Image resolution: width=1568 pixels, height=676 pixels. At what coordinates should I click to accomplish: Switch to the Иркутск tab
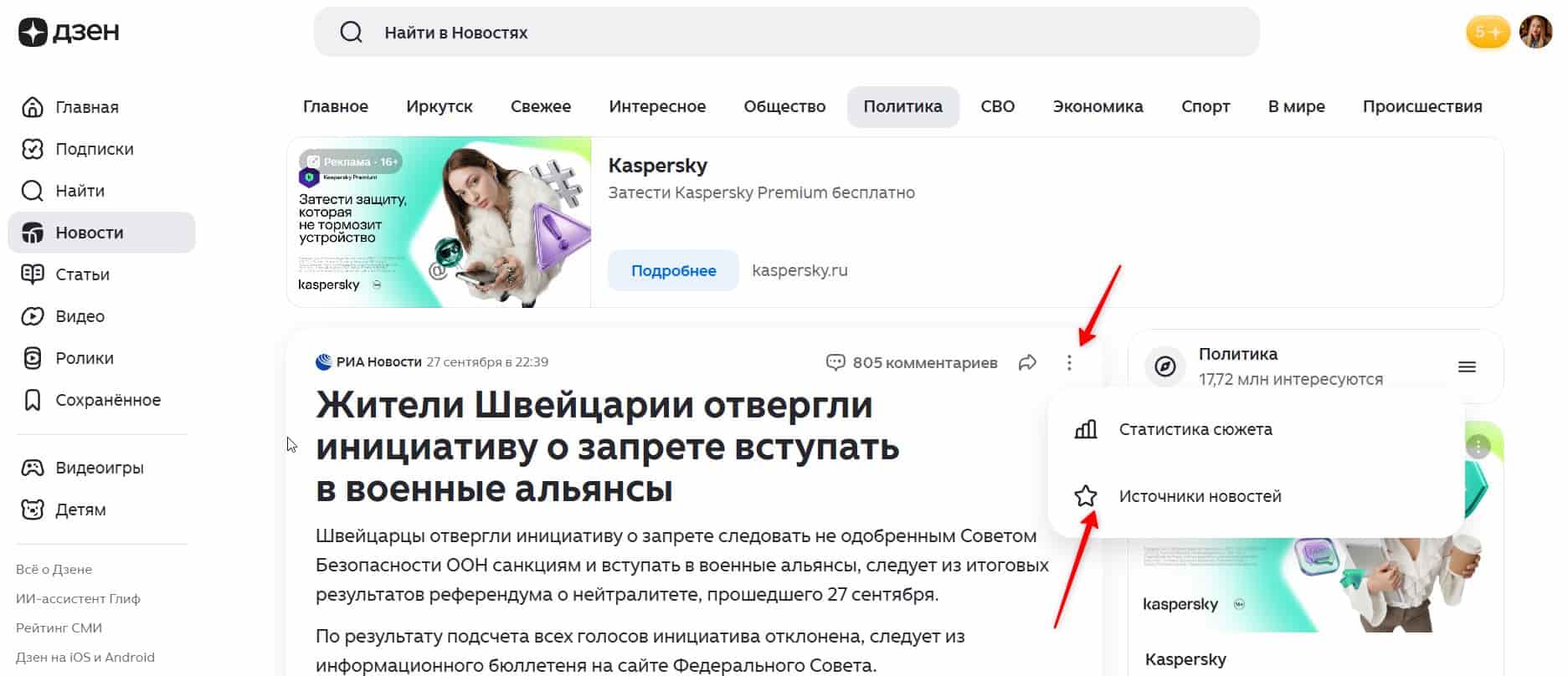[x=440, y=106]
